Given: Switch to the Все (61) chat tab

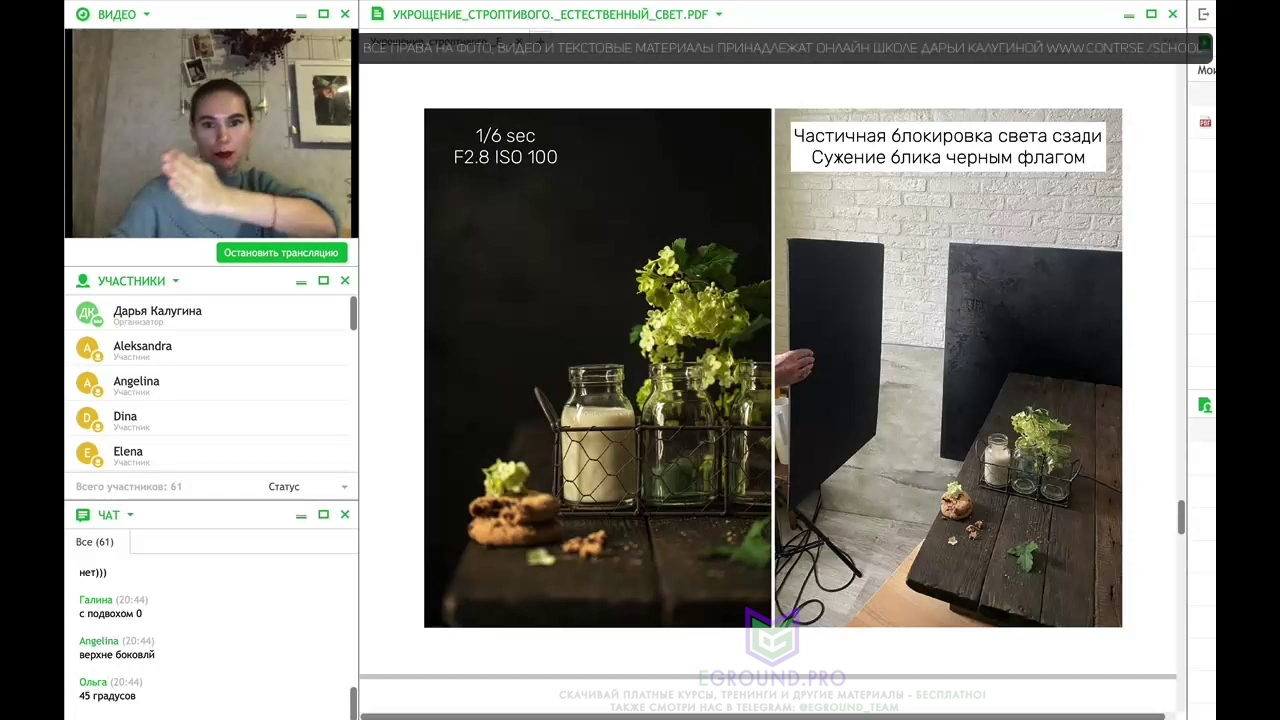Looking at the screenshot, I should (95, 542).
